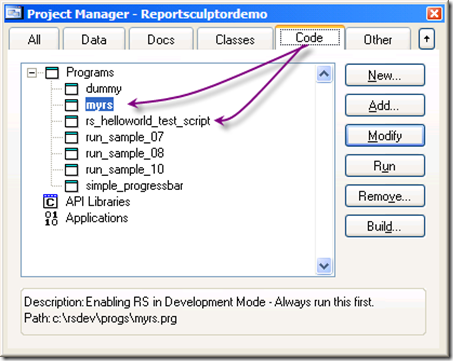Click the myrs program file icon
This screenshot has width=453, height=361.
click(71, 105)
